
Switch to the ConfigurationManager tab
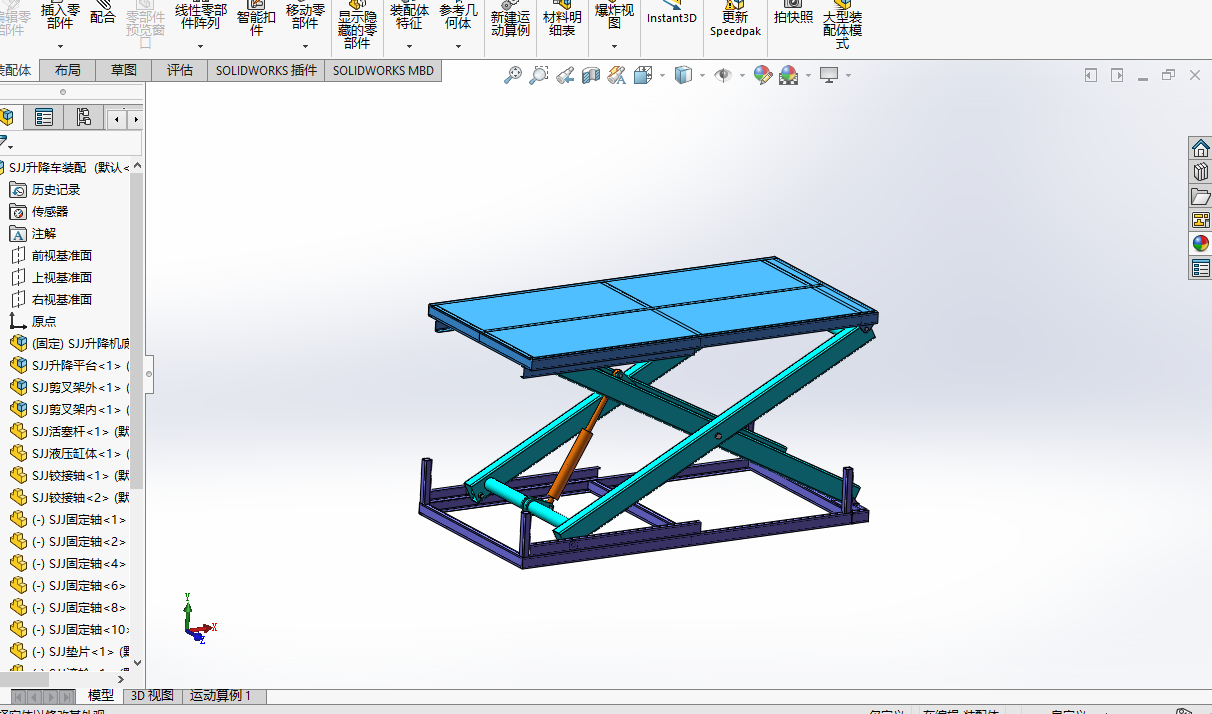pyautogui.click(x=83, y=118)
